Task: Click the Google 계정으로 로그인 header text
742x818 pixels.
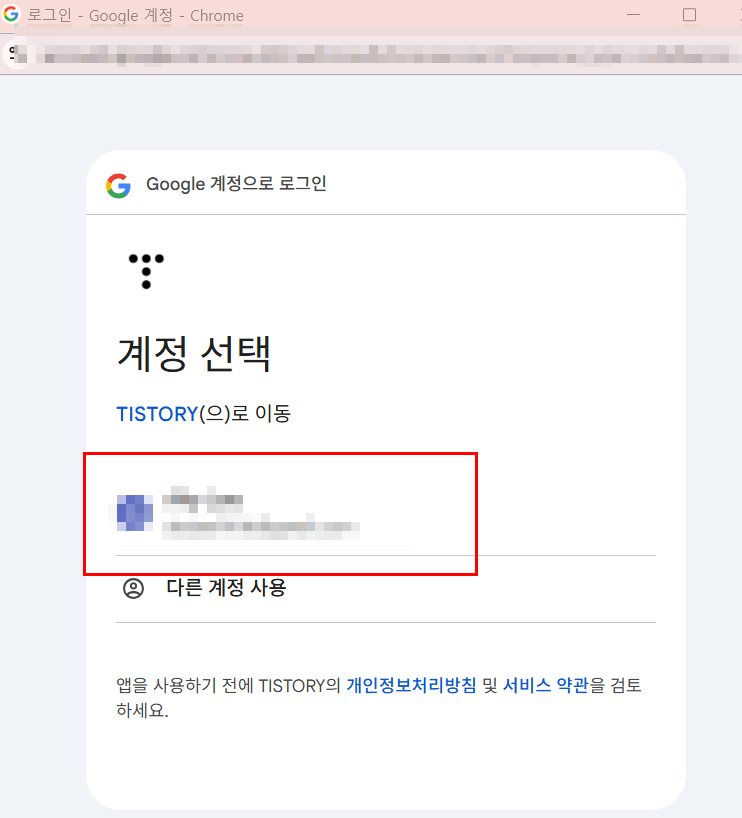Action: 236,184
